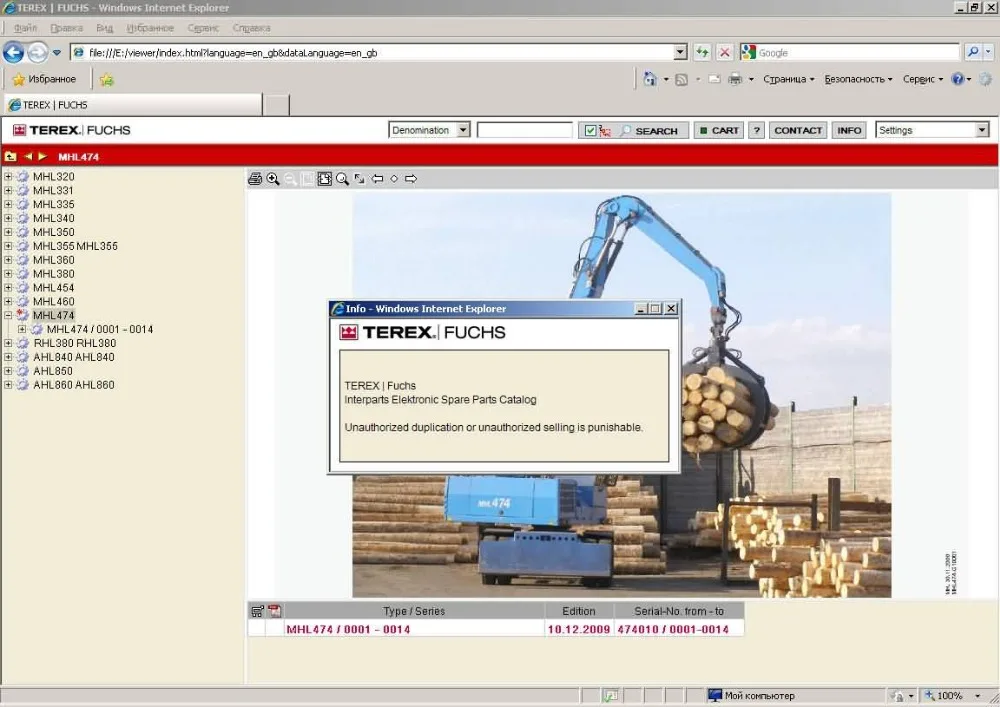Click the greyed-out zoom out magnifier
This screenshot has height=707, width=1000.
[290, 179]
